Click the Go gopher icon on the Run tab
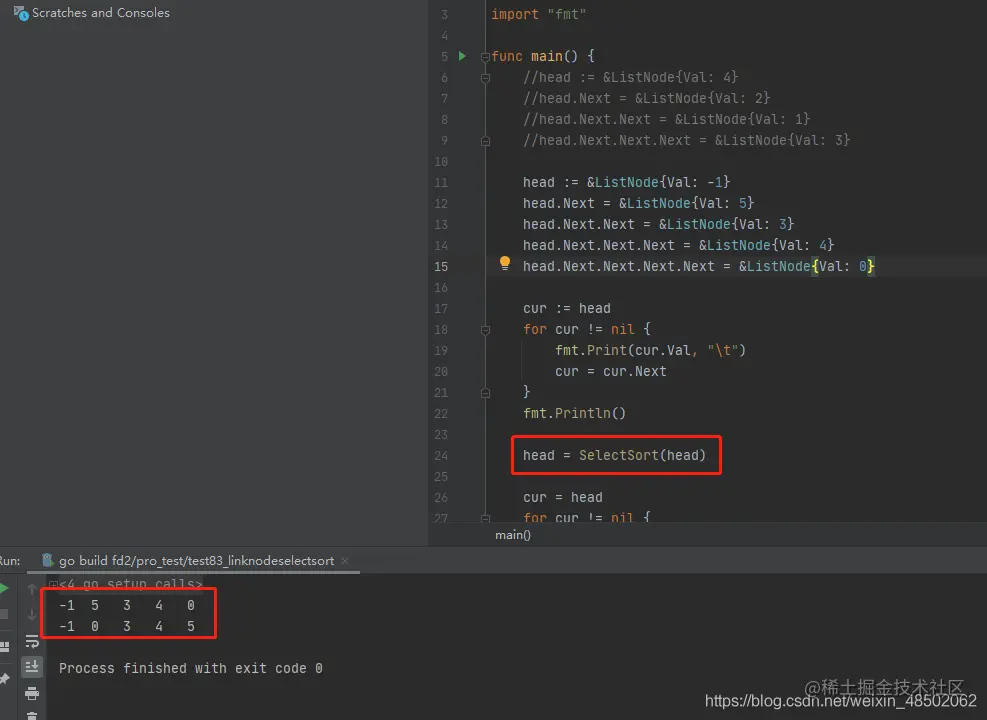Image resolution: width=987 pixels, height=720 pixels. [47, 560]
